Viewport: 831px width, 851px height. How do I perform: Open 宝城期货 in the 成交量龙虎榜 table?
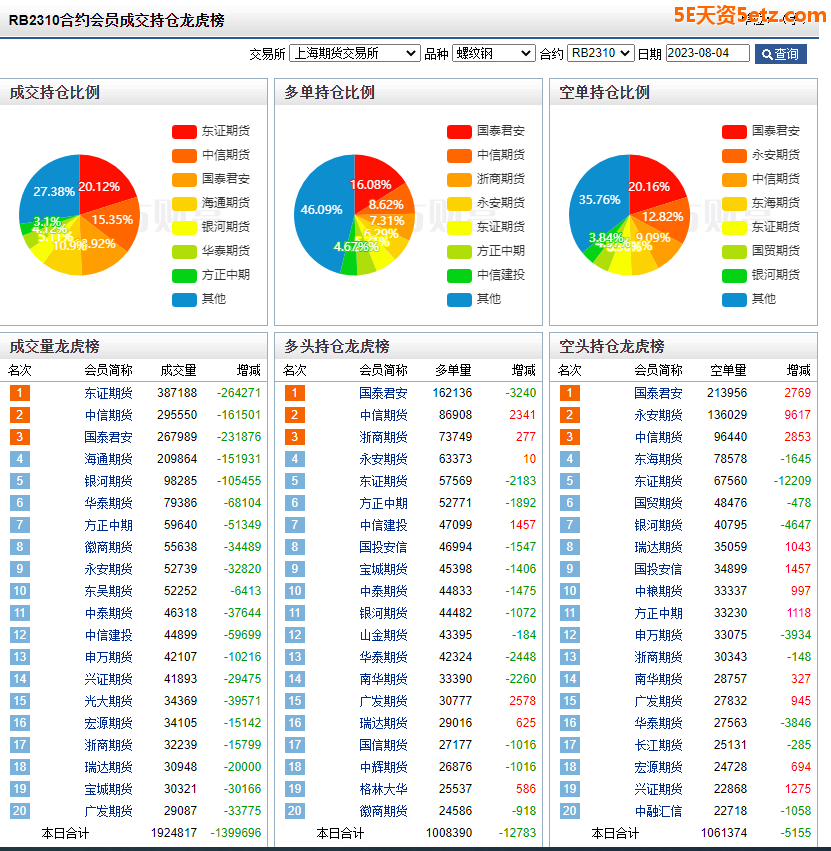(x=108, y=789)
